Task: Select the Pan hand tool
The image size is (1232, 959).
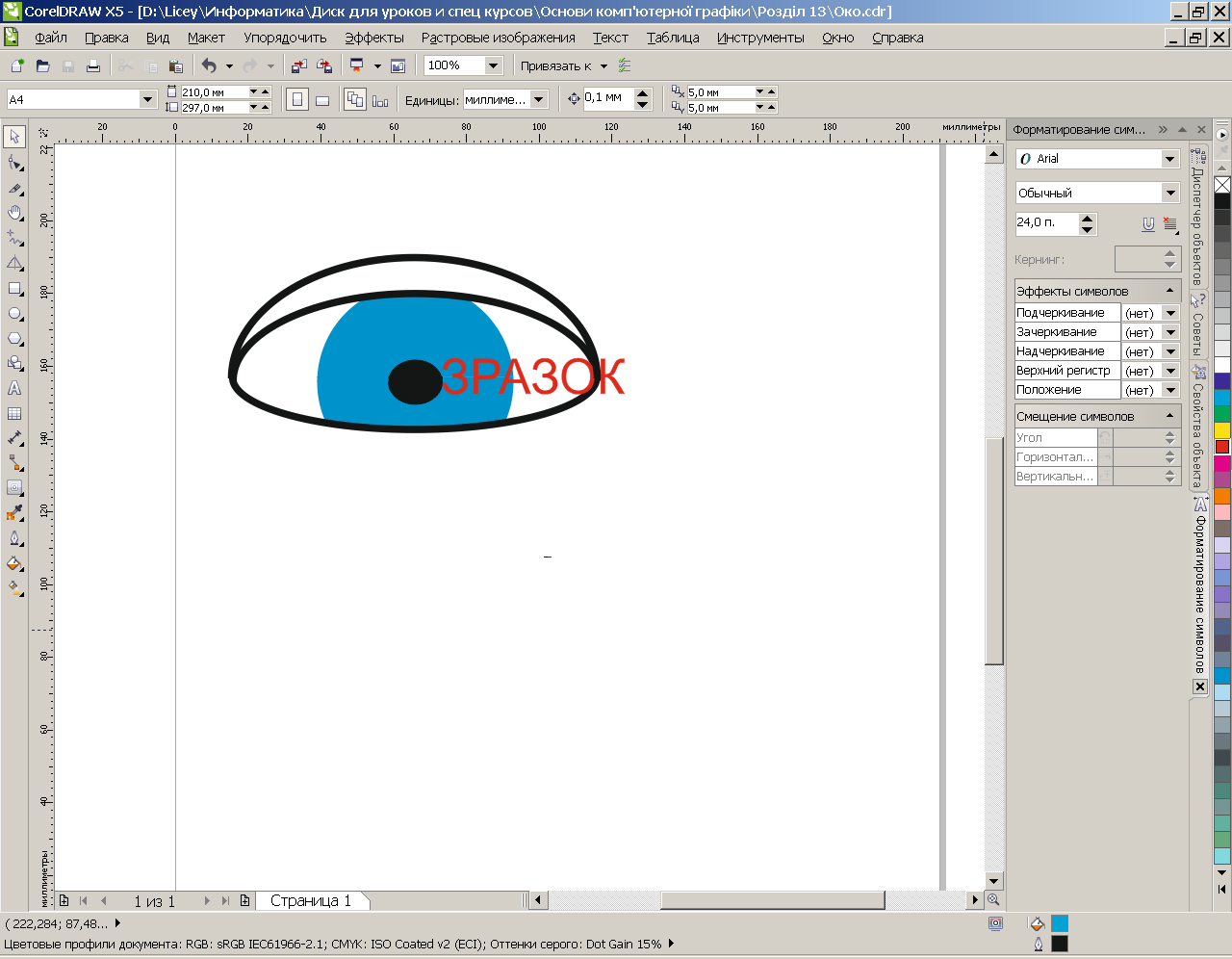Action: tap(14, 213)
